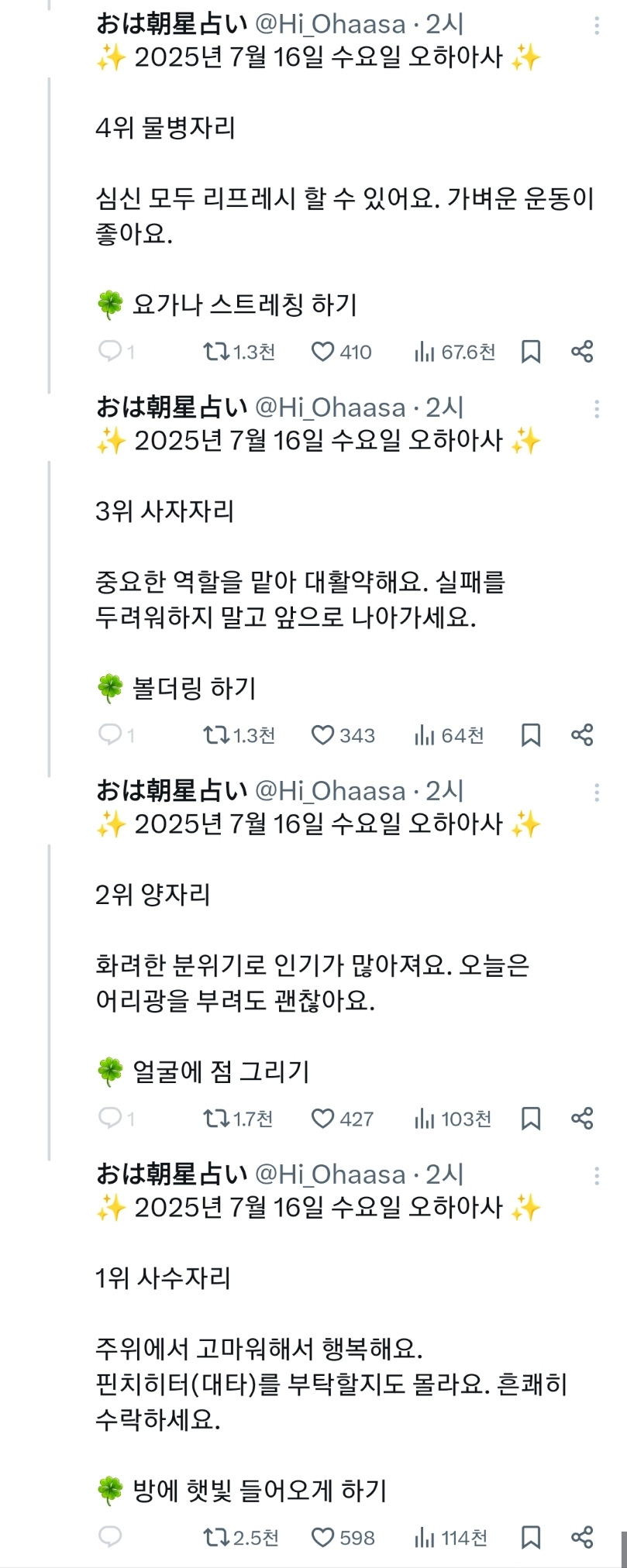Open more options on 양자리 post
The image size is (627, 1568).
click(x=596, y=792)
